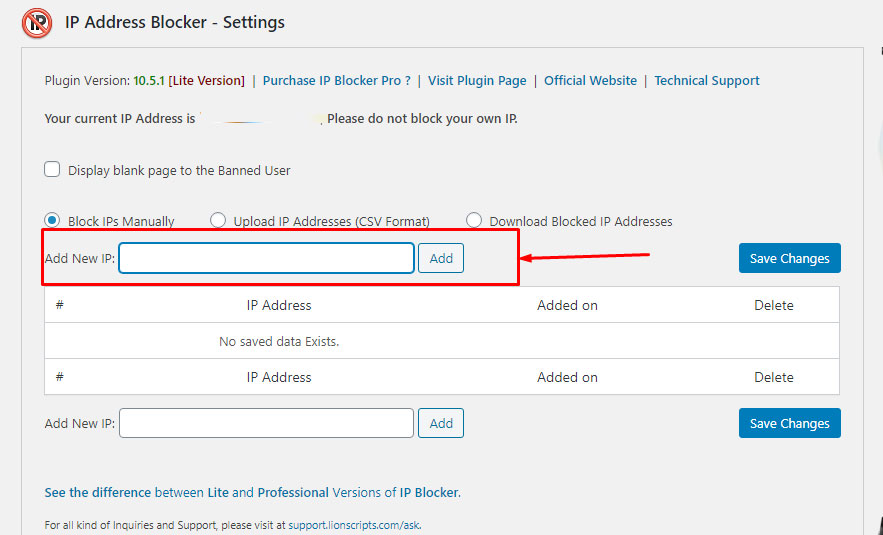Select Block IPs Manually option
Image resolution: width=883 pixels, height=535 pixels.
point(53,221)
